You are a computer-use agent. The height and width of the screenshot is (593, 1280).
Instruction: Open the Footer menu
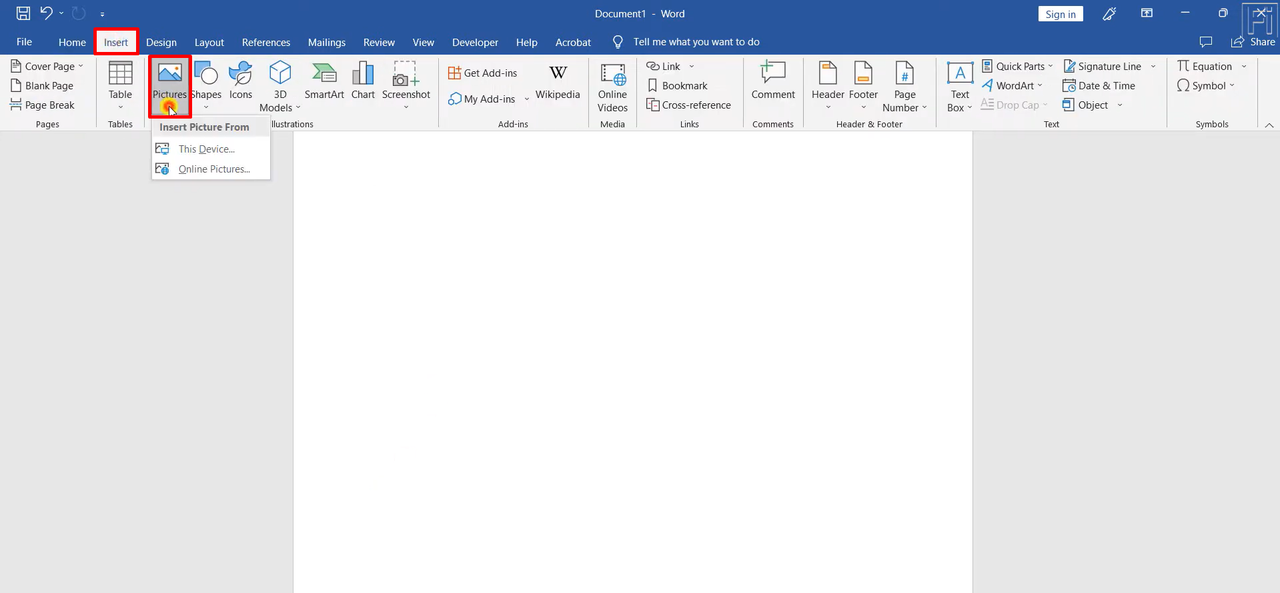pos(864,86)
